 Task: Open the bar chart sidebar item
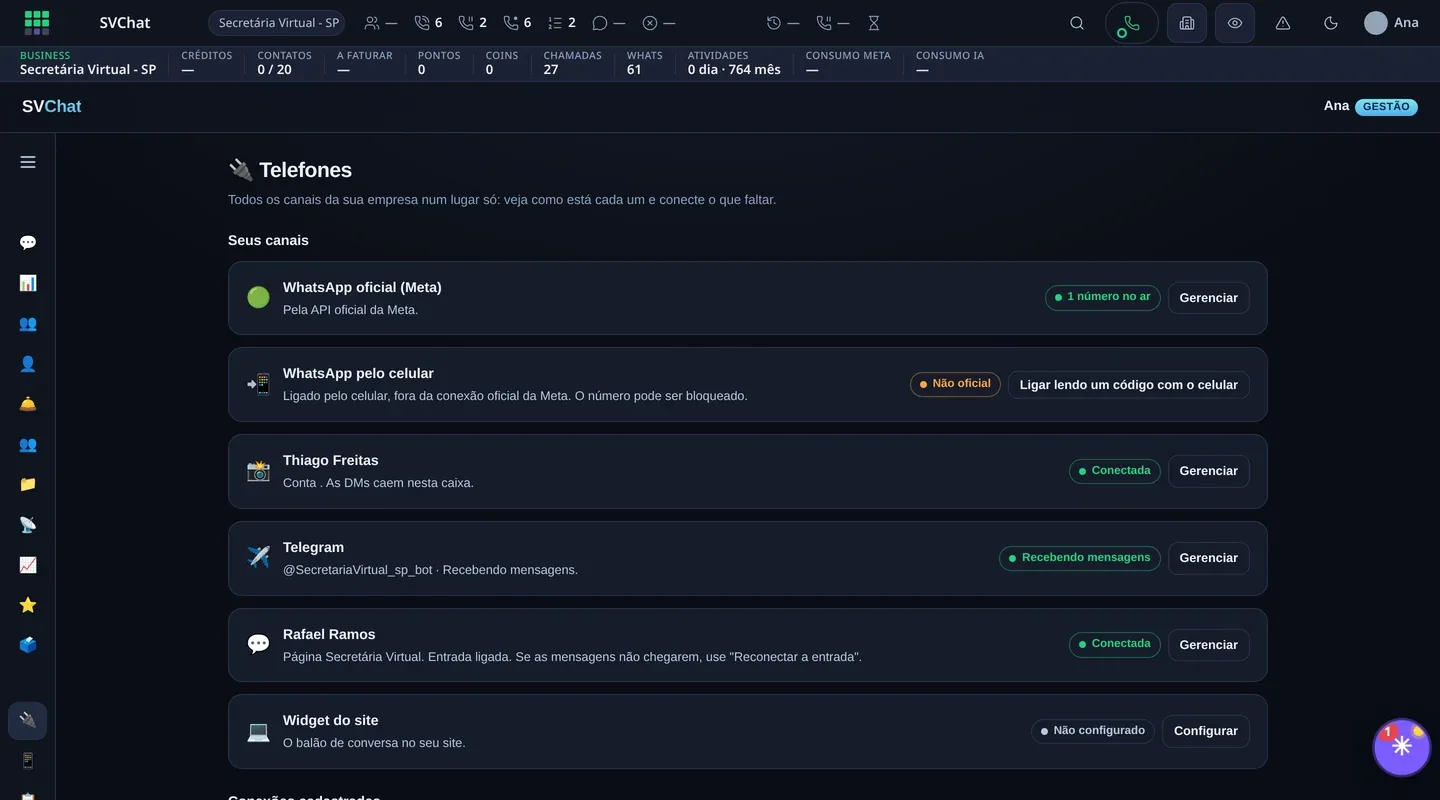click(28, 283)
